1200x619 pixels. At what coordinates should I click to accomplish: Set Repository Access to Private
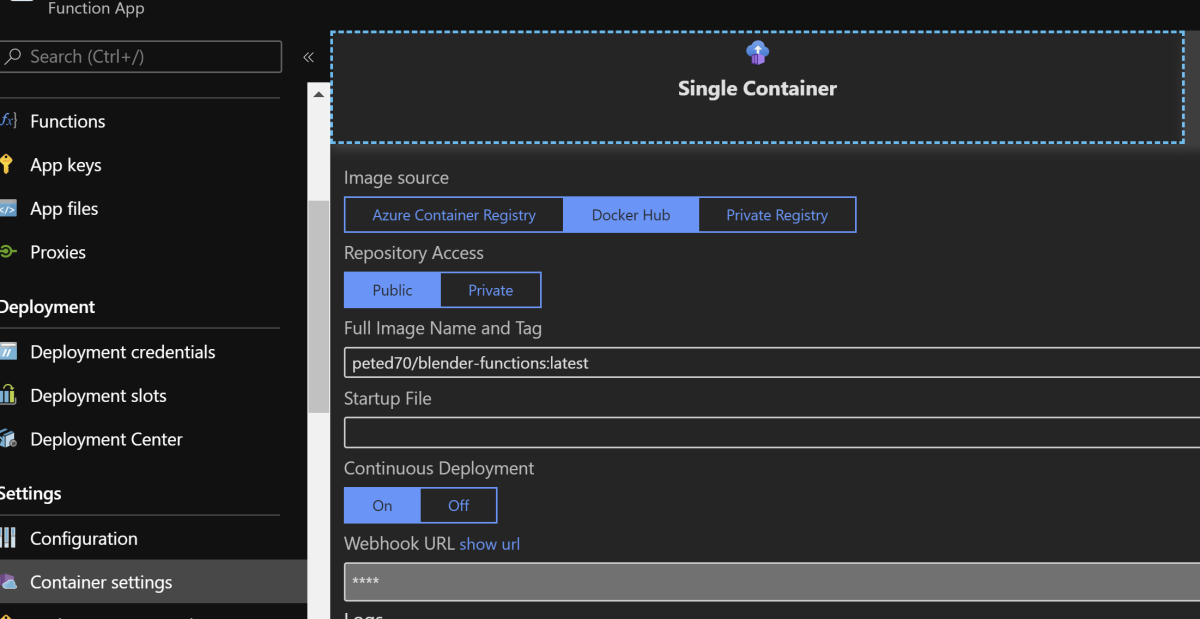click(491, 290)
